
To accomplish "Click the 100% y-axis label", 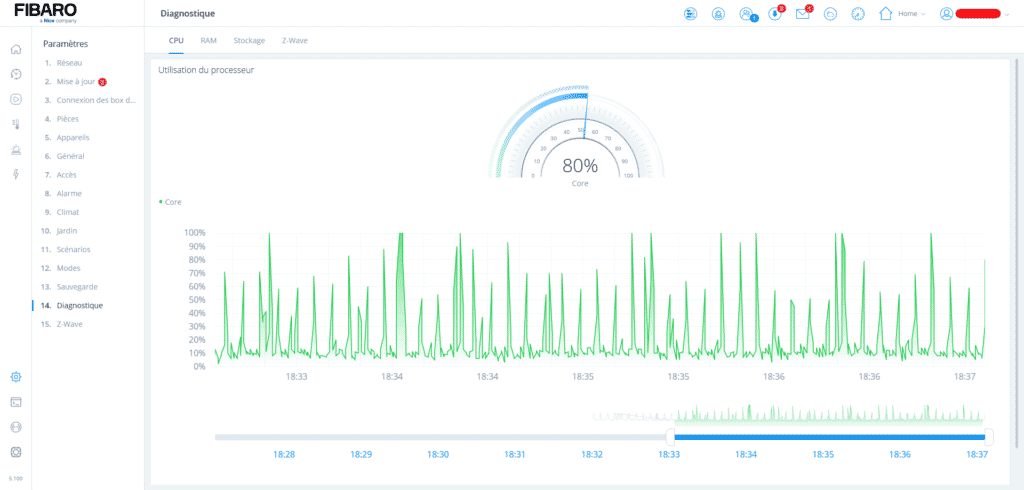I will coord(195,233).
